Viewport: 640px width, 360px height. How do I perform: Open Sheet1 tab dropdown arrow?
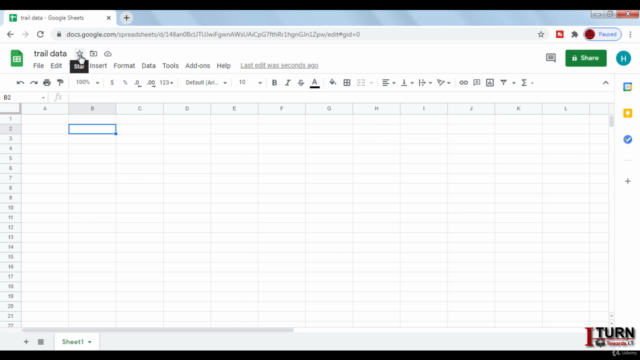(x=89, y=342)
